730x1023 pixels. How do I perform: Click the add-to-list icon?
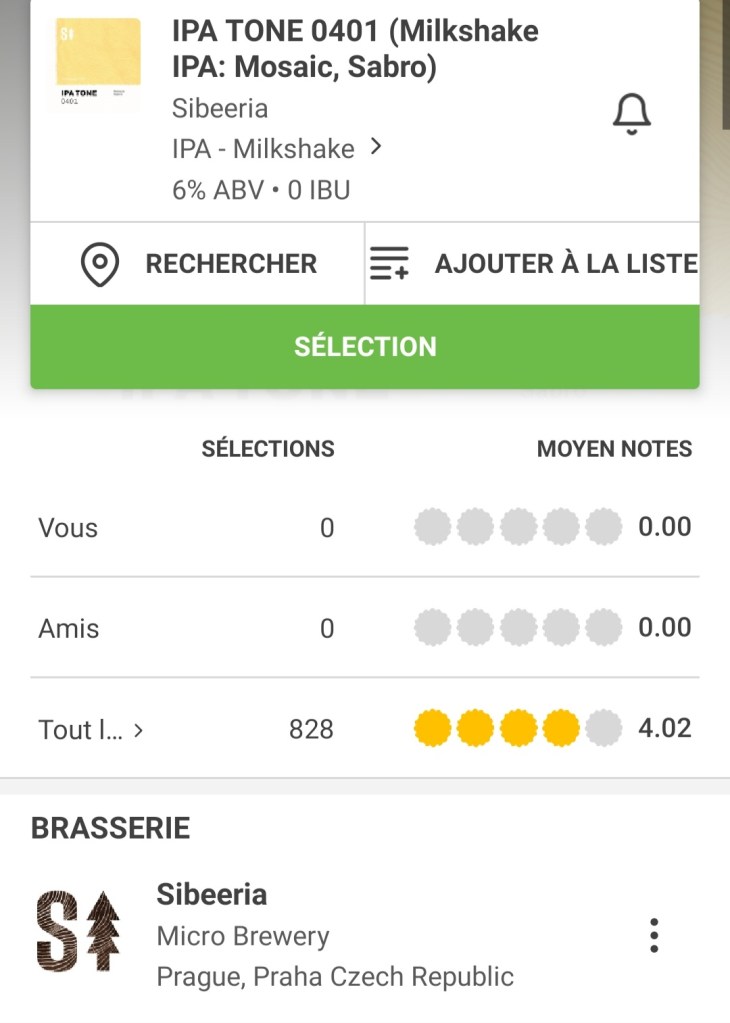coord(390,264)
